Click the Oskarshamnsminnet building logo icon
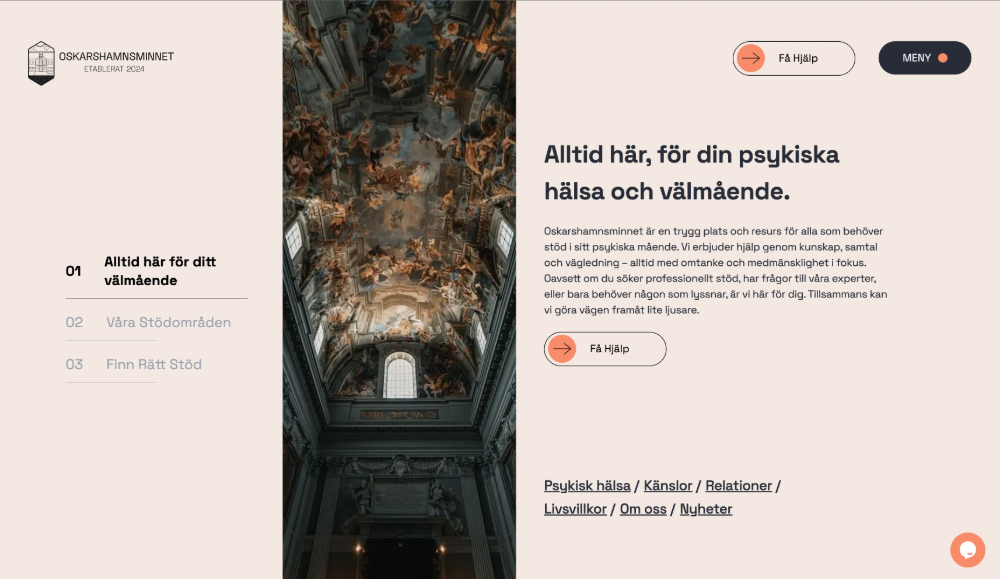Screen dimensions: 1000x579 [x=41, y=63]
